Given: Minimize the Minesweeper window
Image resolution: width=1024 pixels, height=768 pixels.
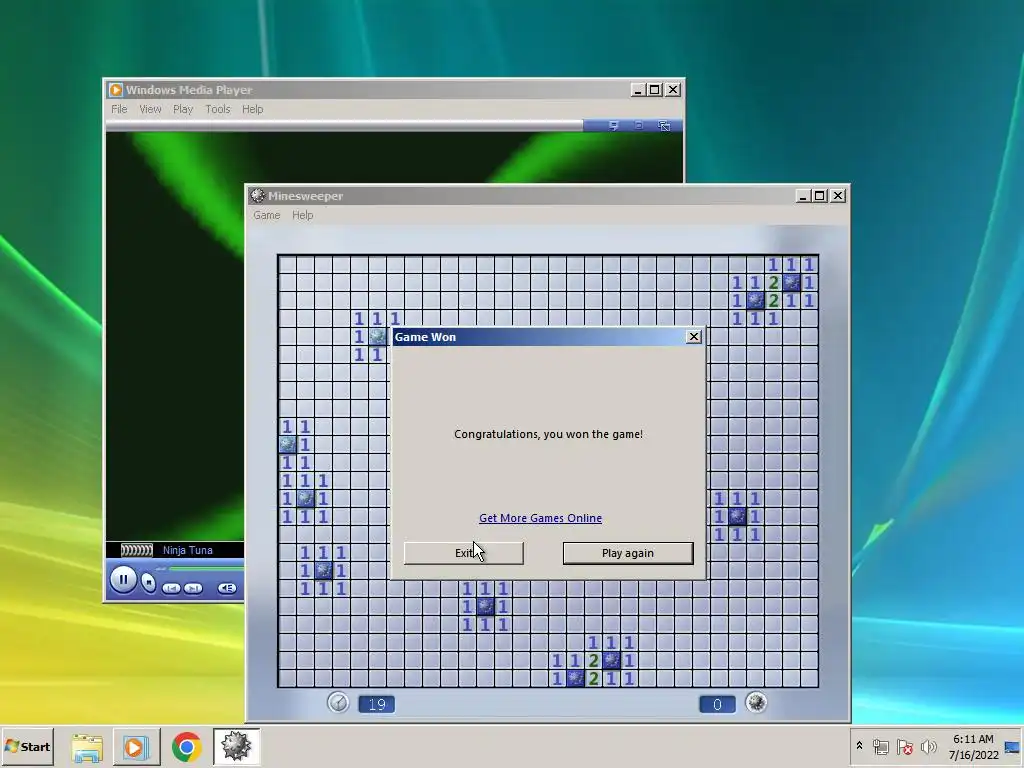Looking at the screenshot, I should 803,195.
